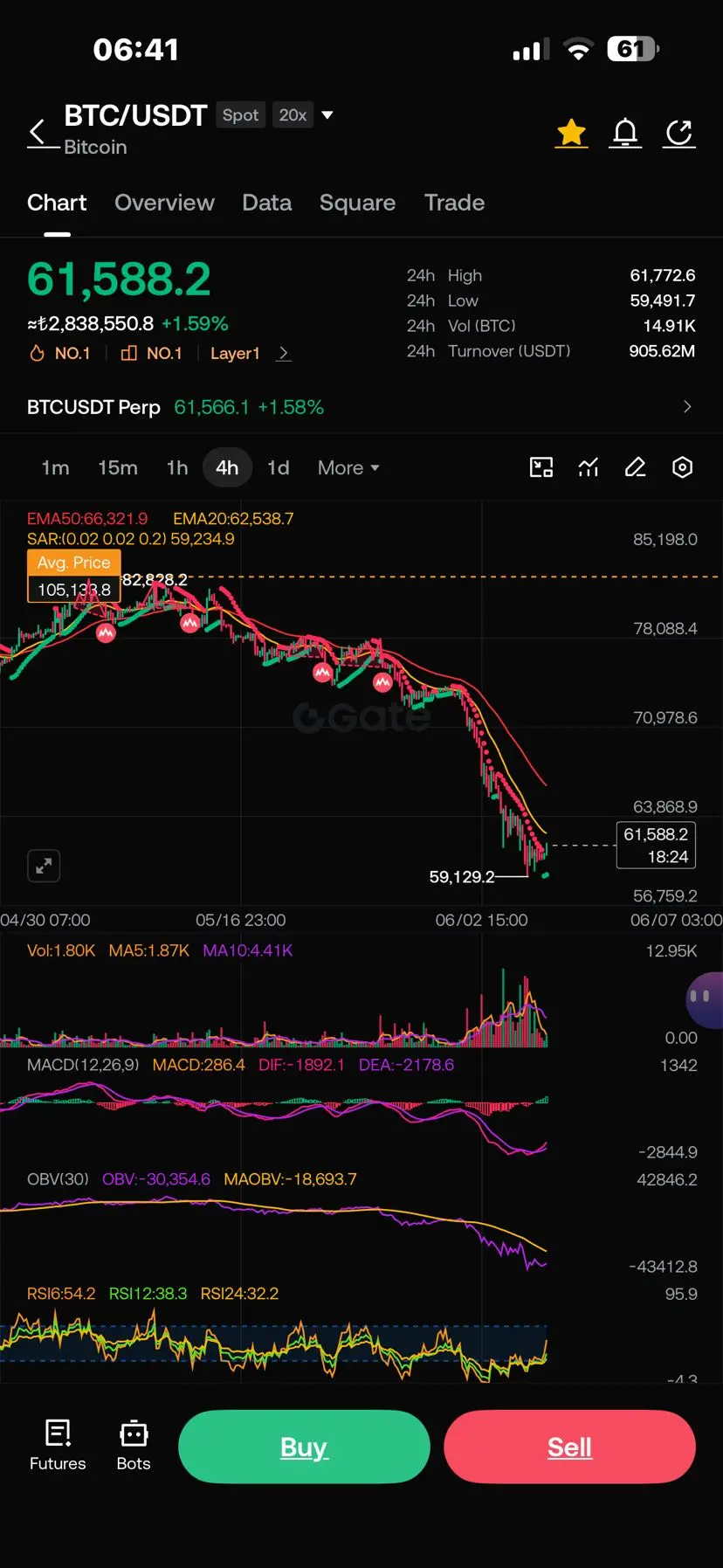Viewport: 723px width, 1568px height.
Task: Switch to the Square tab
Action: point(357,203)
